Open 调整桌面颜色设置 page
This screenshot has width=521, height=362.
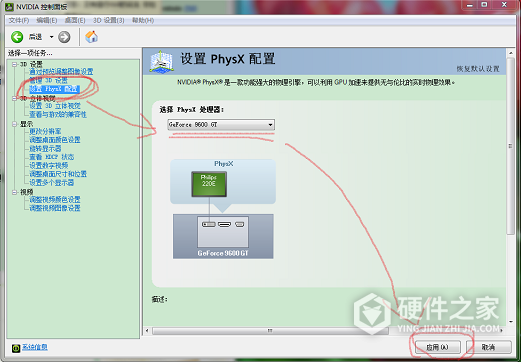point(55,140)
